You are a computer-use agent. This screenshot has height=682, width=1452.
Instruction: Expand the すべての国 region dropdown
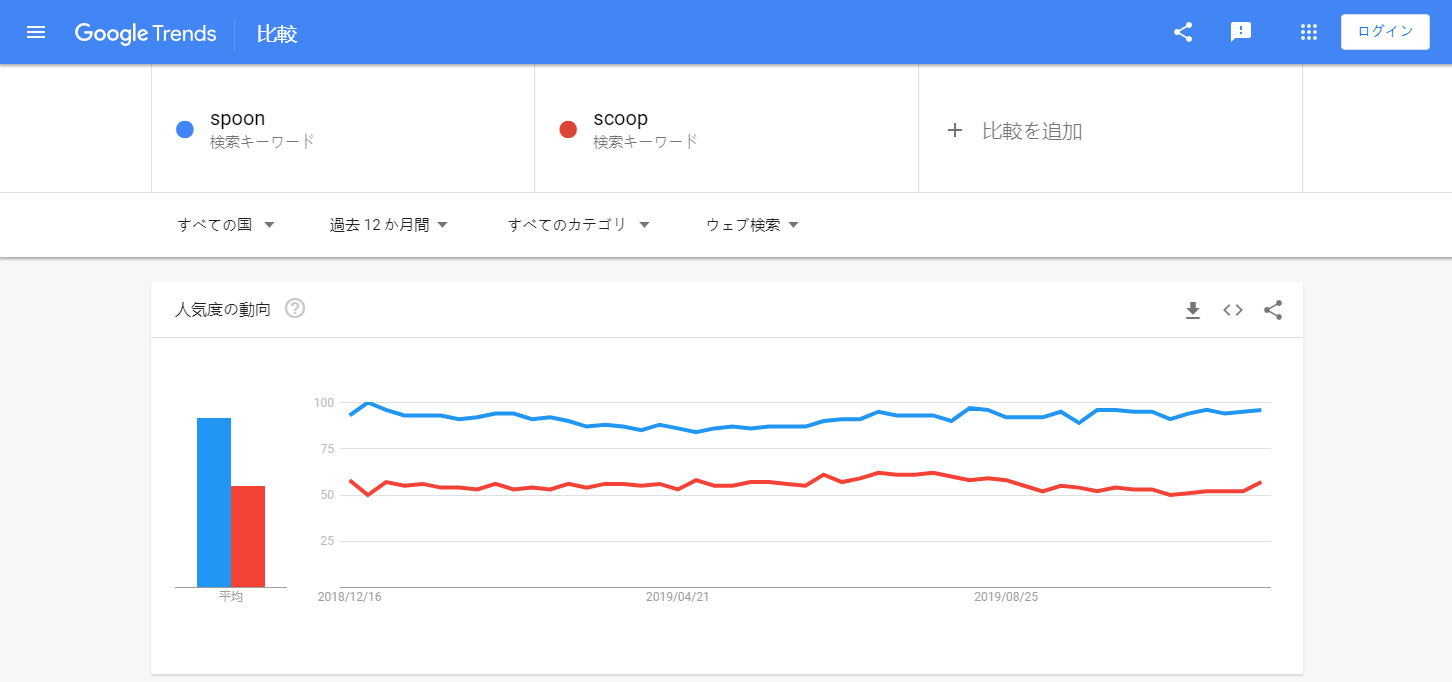(226, 225)
